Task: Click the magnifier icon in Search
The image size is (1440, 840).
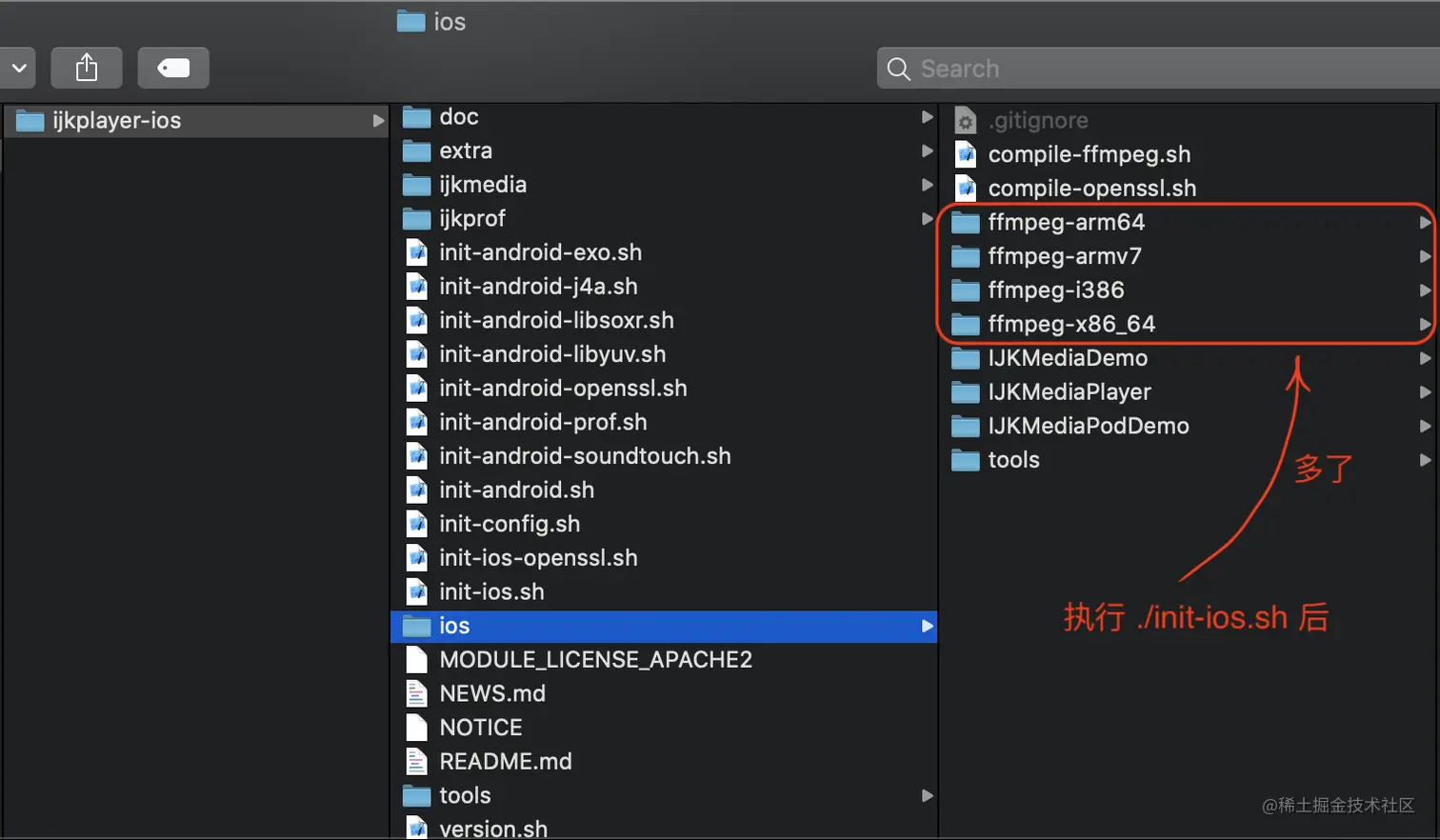Action: point(898,69)
